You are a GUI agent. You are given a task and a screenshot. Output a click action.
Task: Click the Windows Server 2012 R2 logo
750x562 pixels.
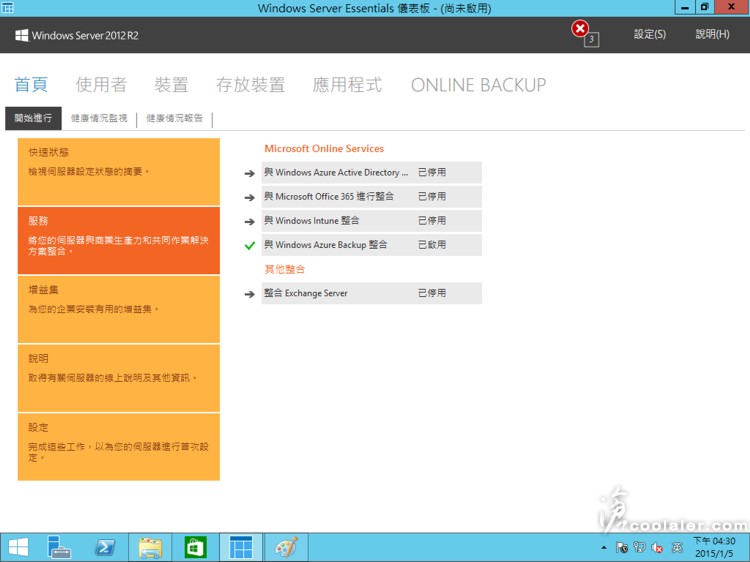pyautogui.click(x=77, y=35)
